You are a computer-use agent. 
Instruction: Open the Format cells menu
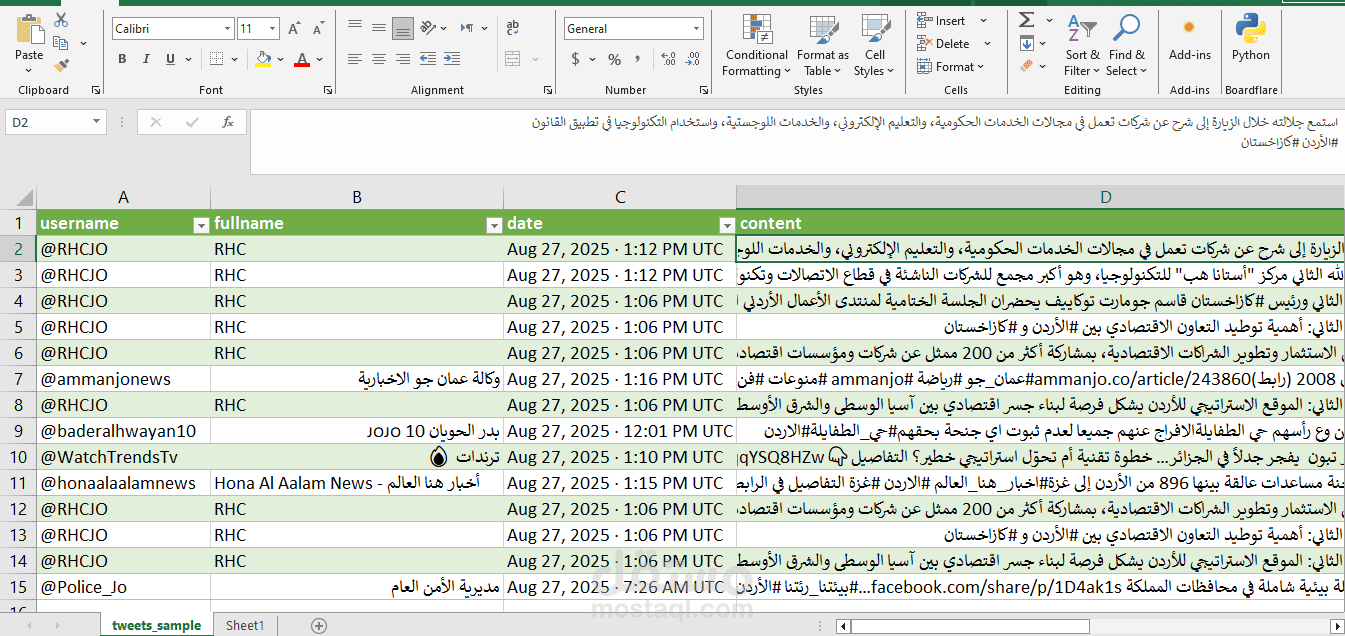point(952,66)
